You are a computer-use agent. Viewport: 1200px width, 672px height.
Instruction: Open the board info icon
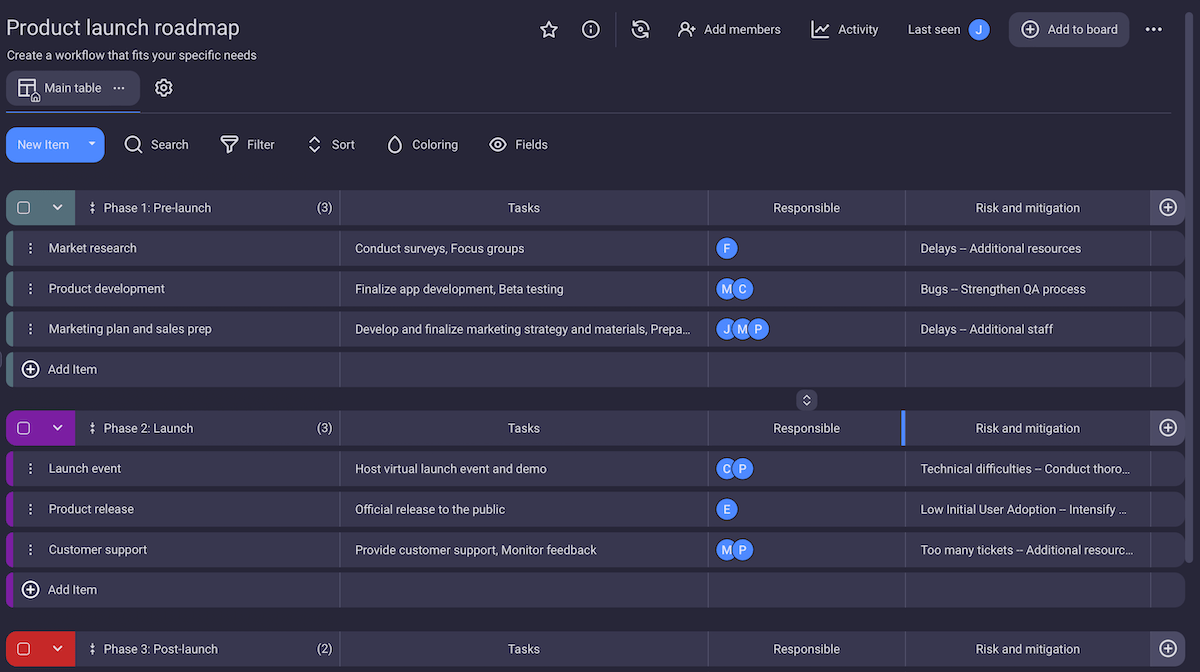click(590, 29)
